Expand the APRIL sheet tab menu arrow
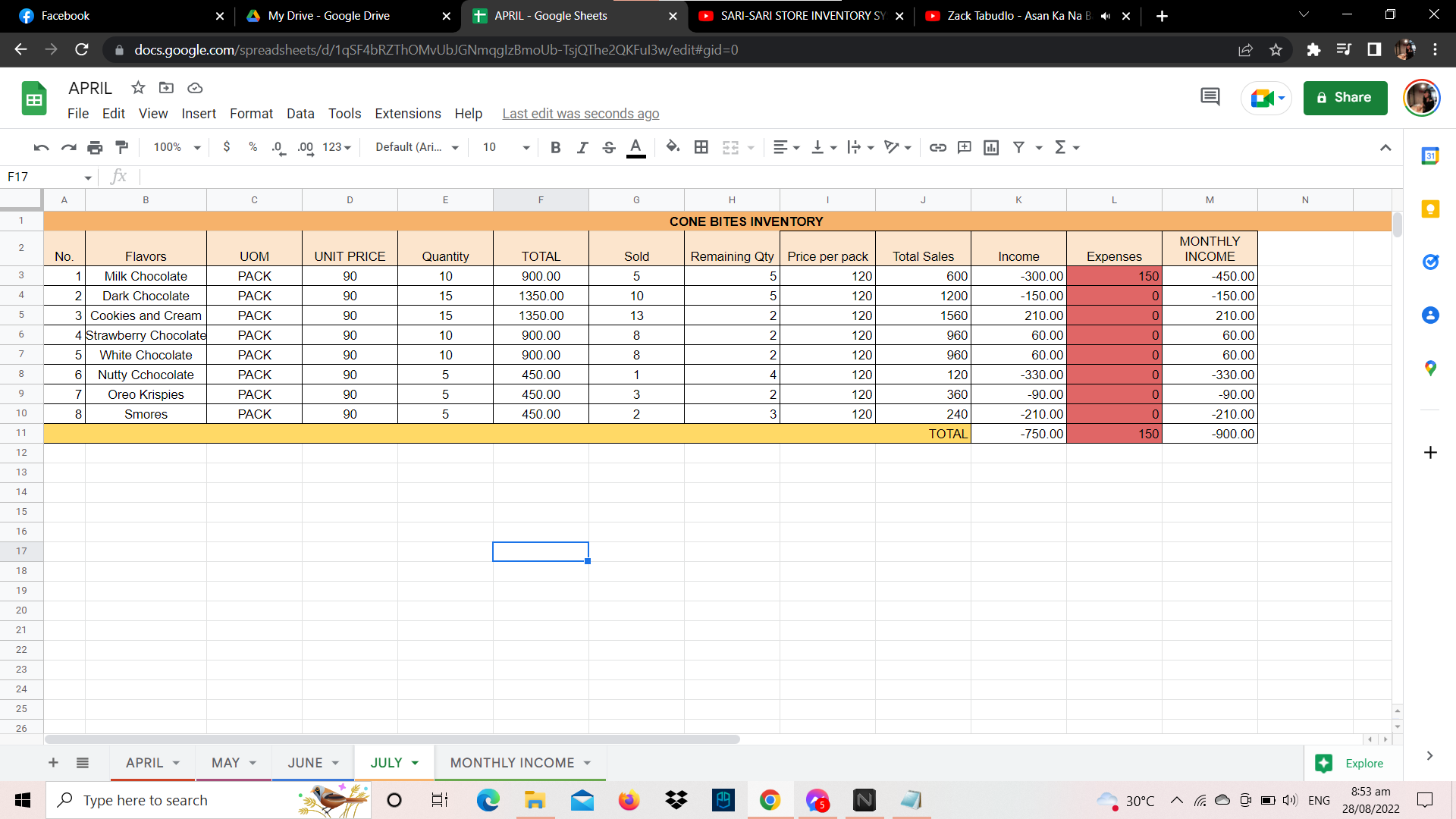Image resolution: width=1456 pixels, height=819 pixels. coord(176,763)
